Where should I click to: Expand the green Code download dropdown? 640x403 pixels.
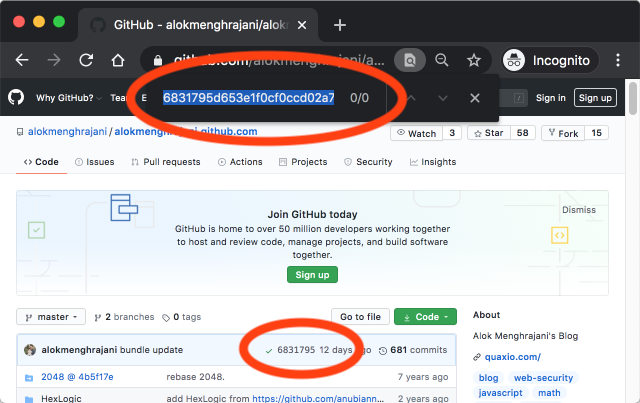pos(425,317)
